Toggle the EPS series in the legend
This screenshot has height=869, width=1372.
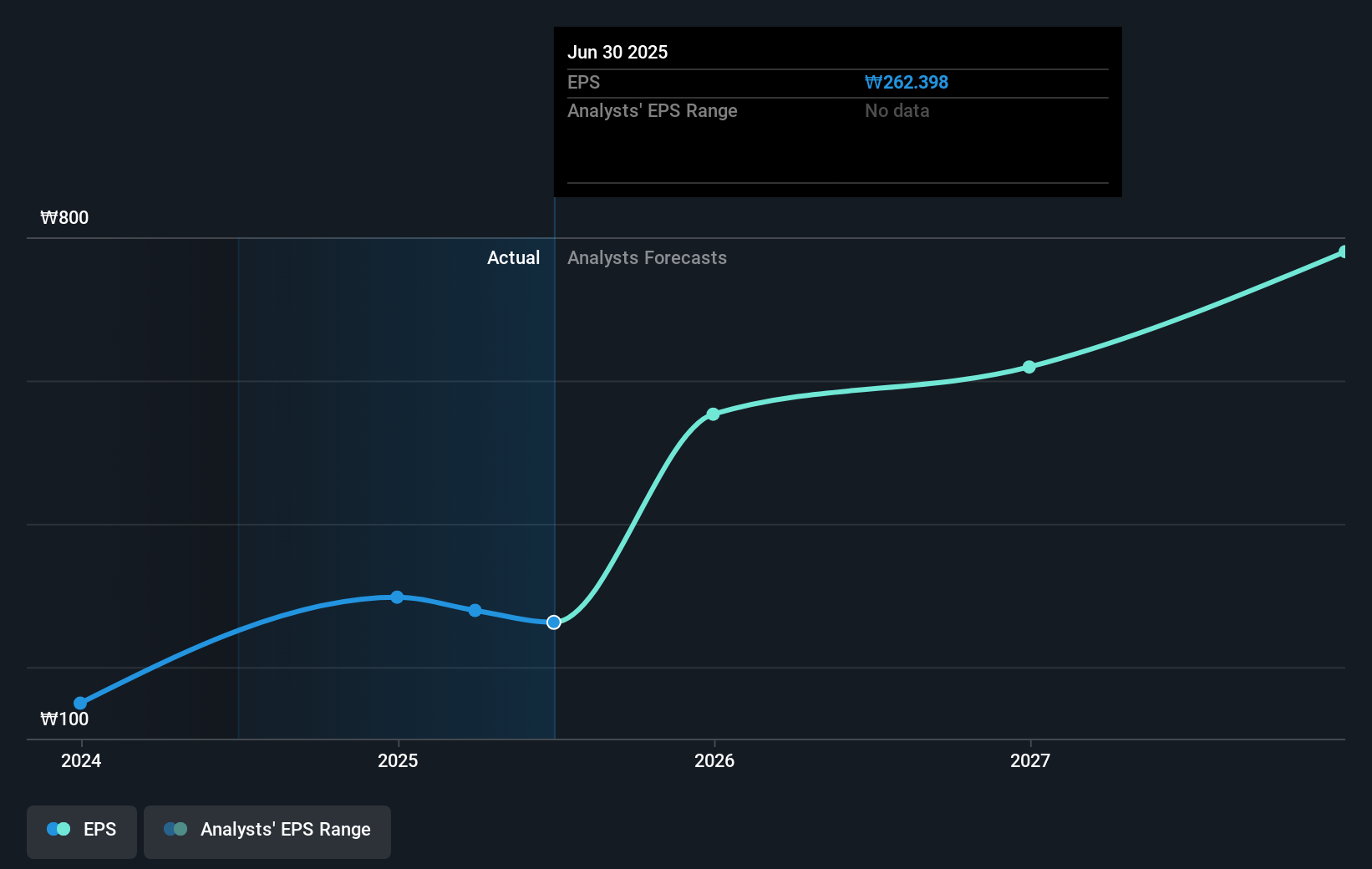pos(81,831)
